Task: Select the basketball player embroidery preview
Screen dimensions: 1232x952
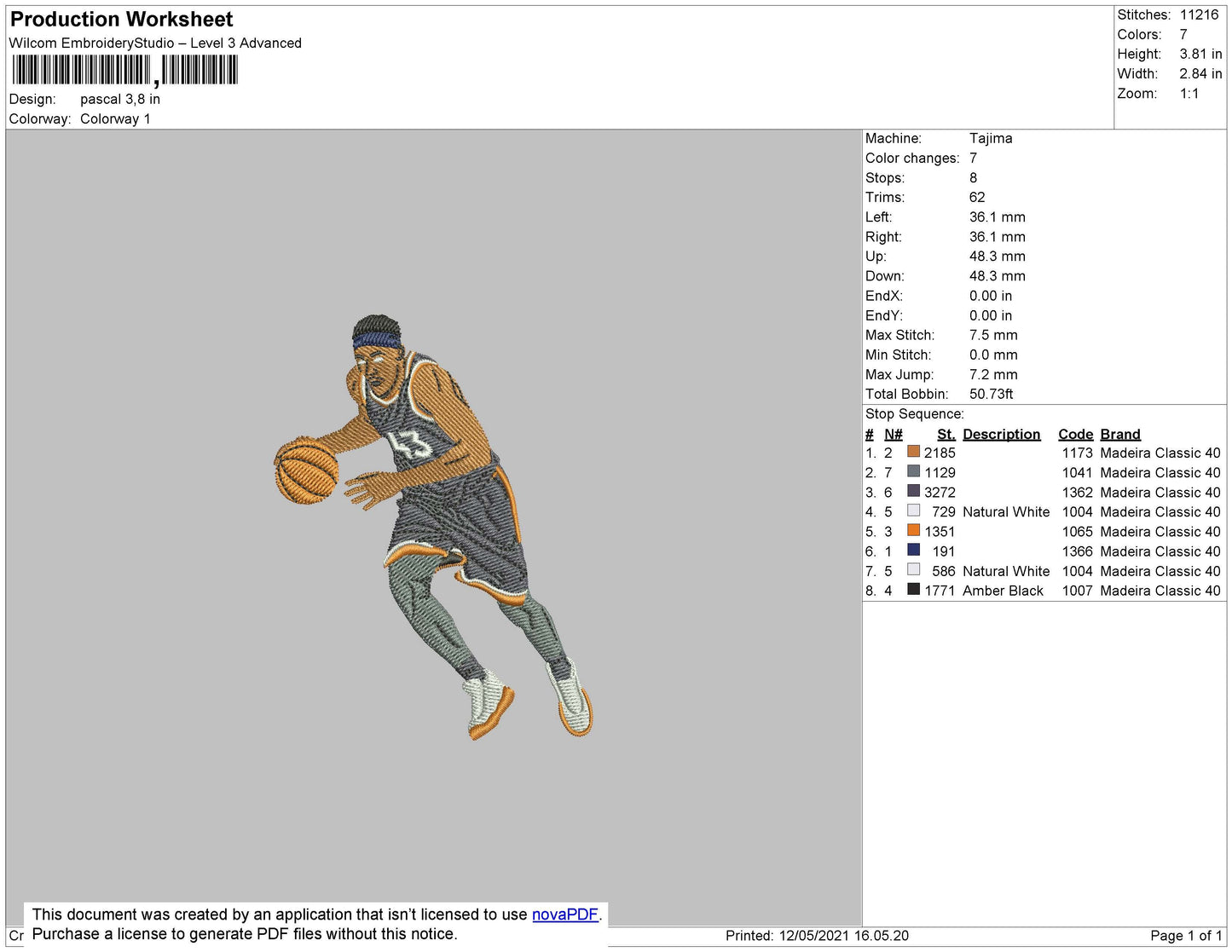Action: click(433, 527)
